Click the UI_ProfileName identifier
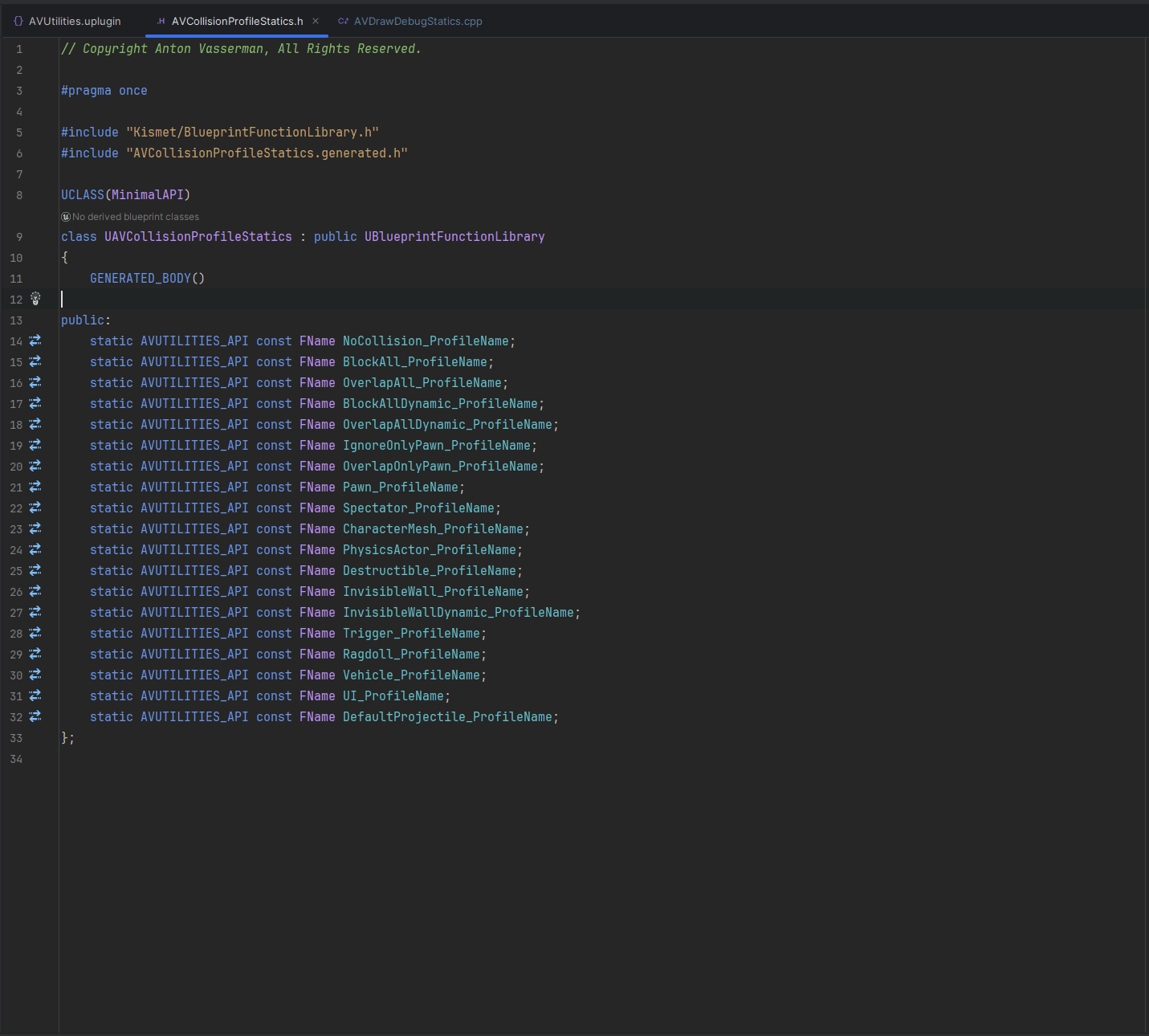This screenshot has height=1036, width=1149. [393, 696]
